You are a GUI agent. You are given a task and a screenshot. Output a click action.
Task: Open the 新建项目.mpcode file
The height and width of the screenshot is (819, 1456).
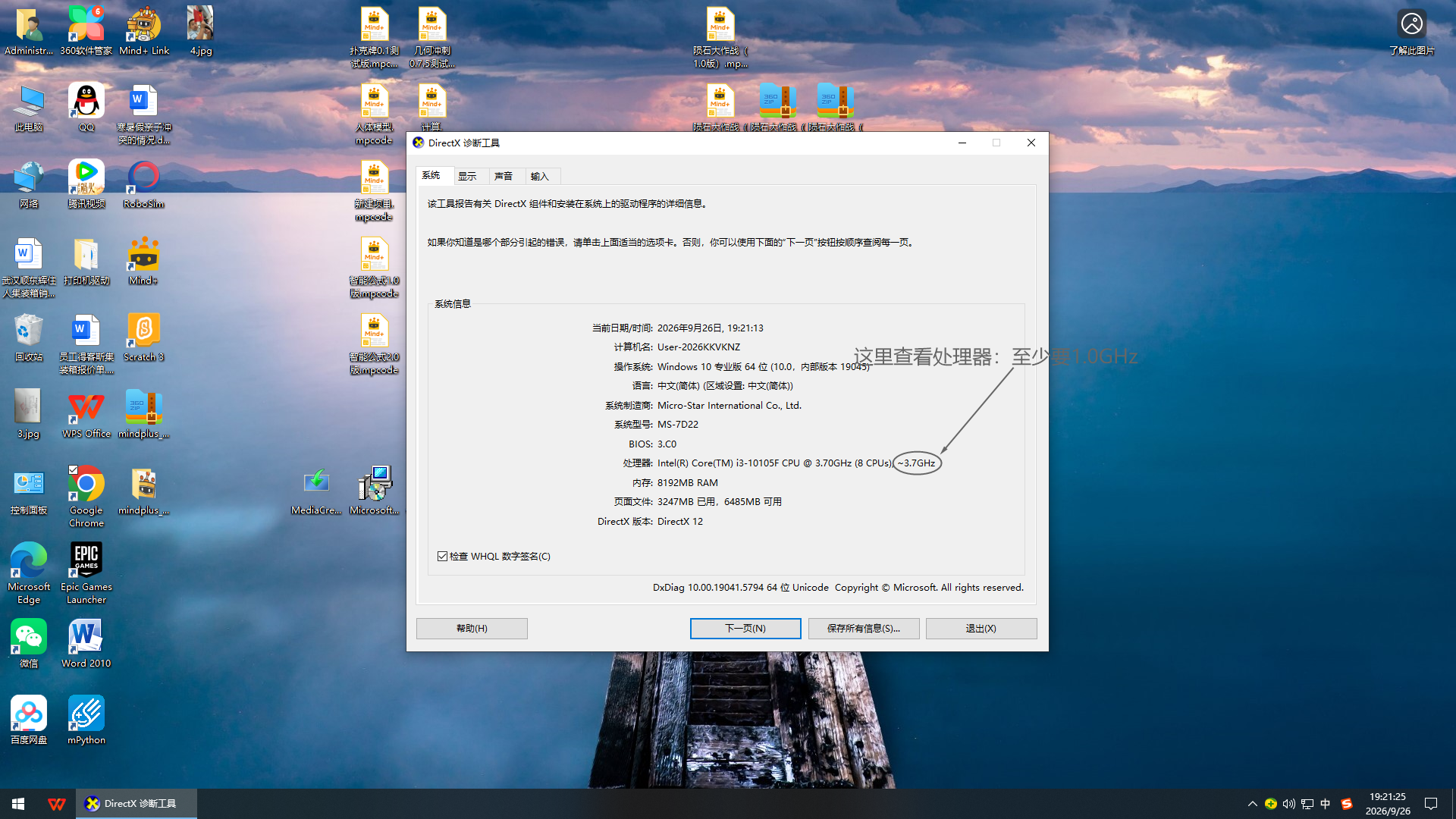point(375,190)
